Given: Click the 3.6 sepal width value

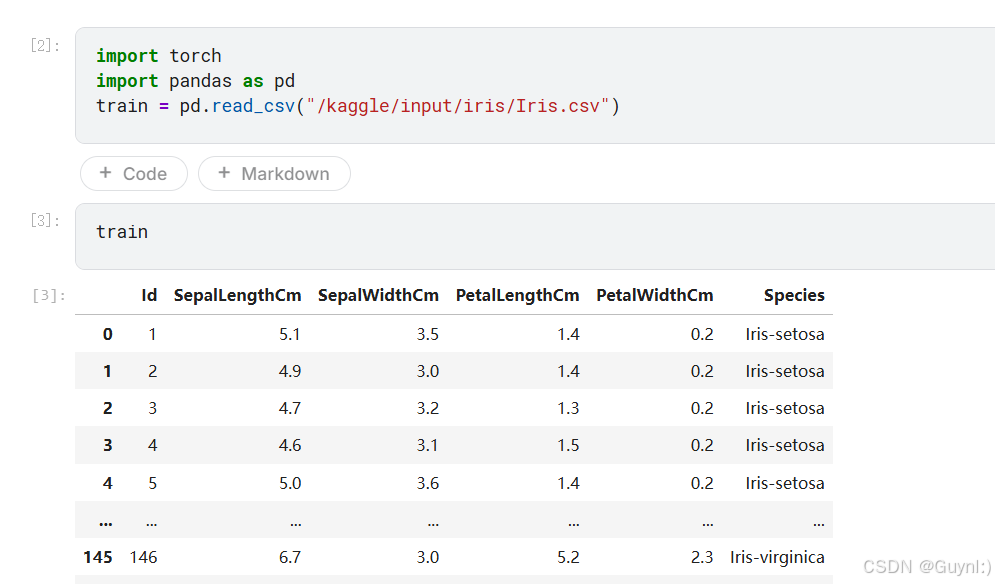Looking at the screenshot, I should click(x=427, y=483).
